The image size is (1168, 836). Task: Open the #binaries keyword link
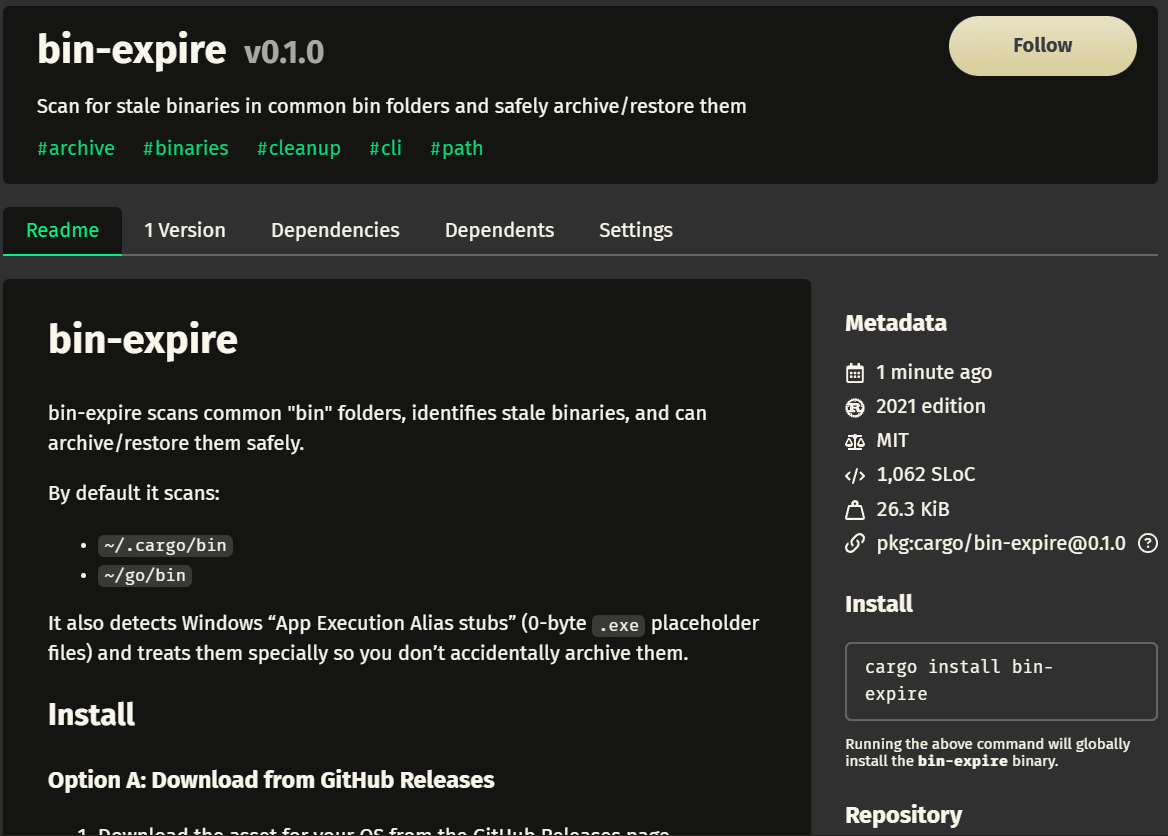185,148
